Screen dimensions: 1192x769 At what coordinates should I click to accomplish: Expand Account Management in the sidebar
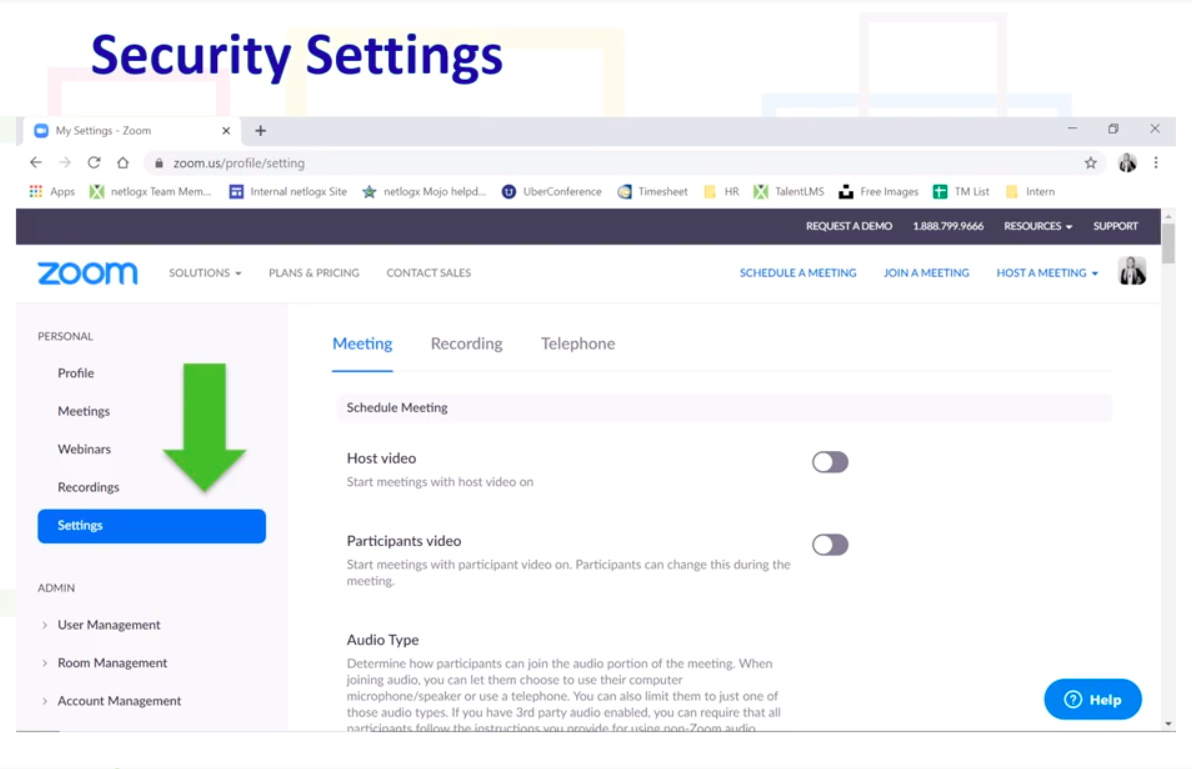pos(119,701)
